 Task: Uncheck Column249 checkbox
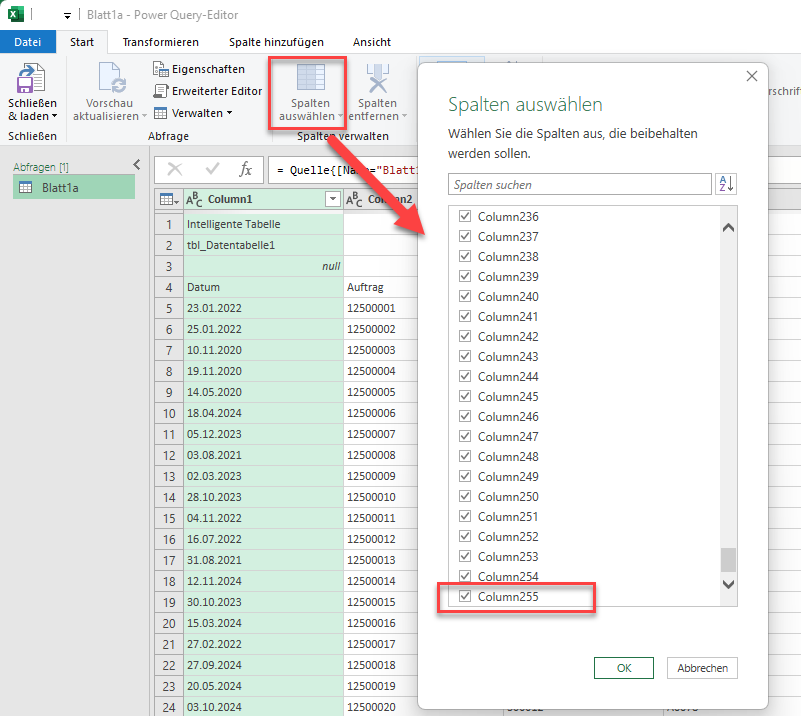(x=465, y=476)
